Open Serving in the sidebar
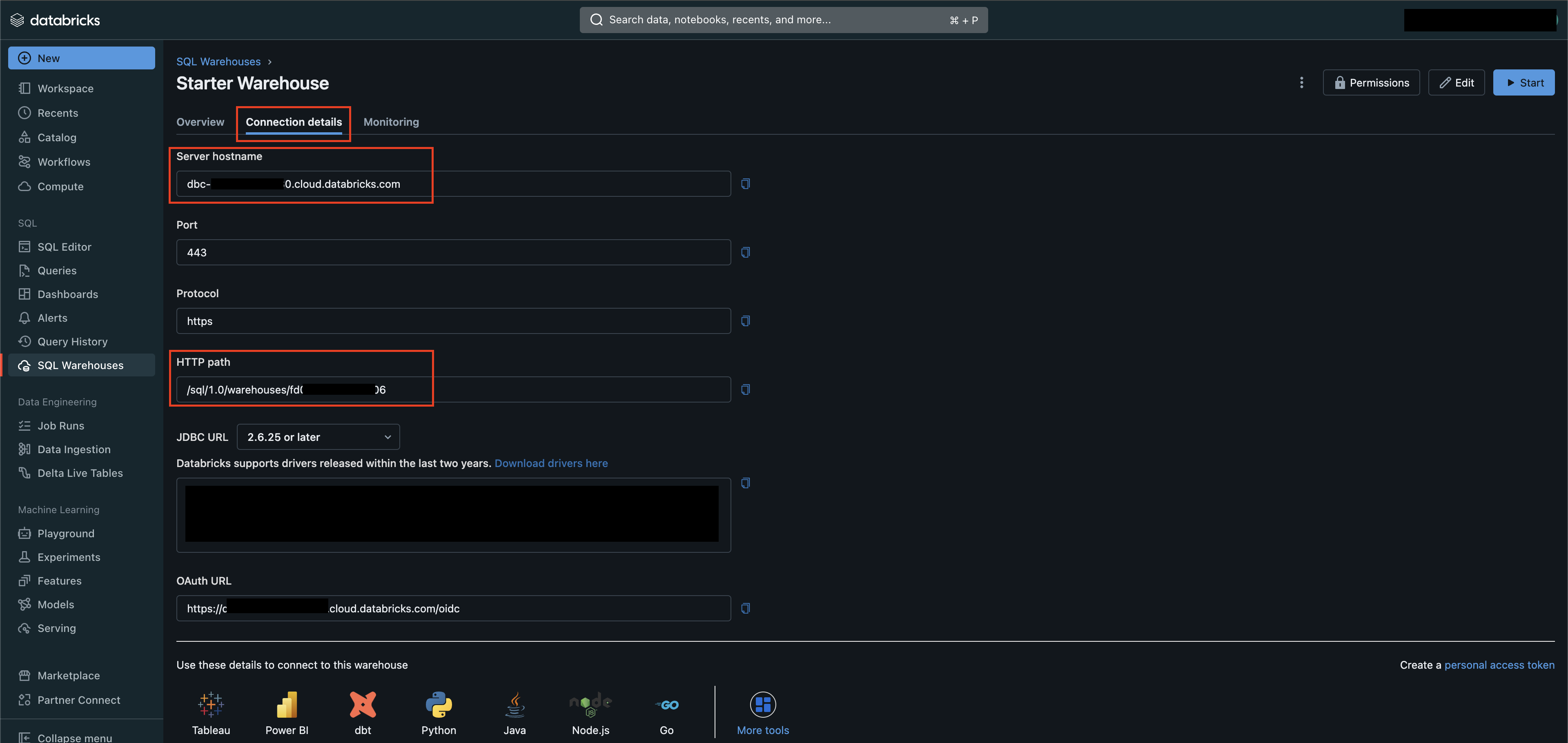This screenshot has height=743, width=1568. [x=82, y=628]
